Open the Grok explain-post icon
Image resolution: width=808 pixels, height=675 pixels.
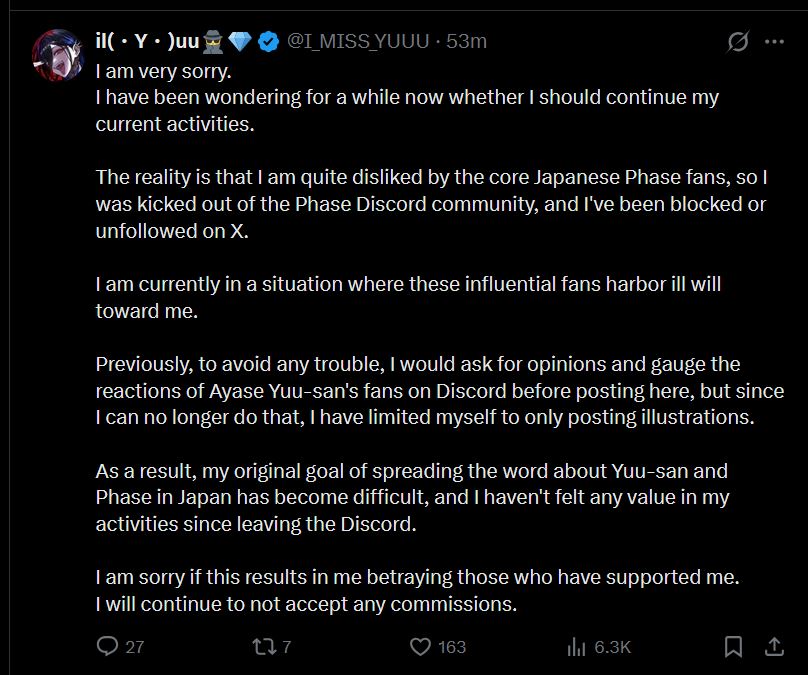click(x=737, y=42)
